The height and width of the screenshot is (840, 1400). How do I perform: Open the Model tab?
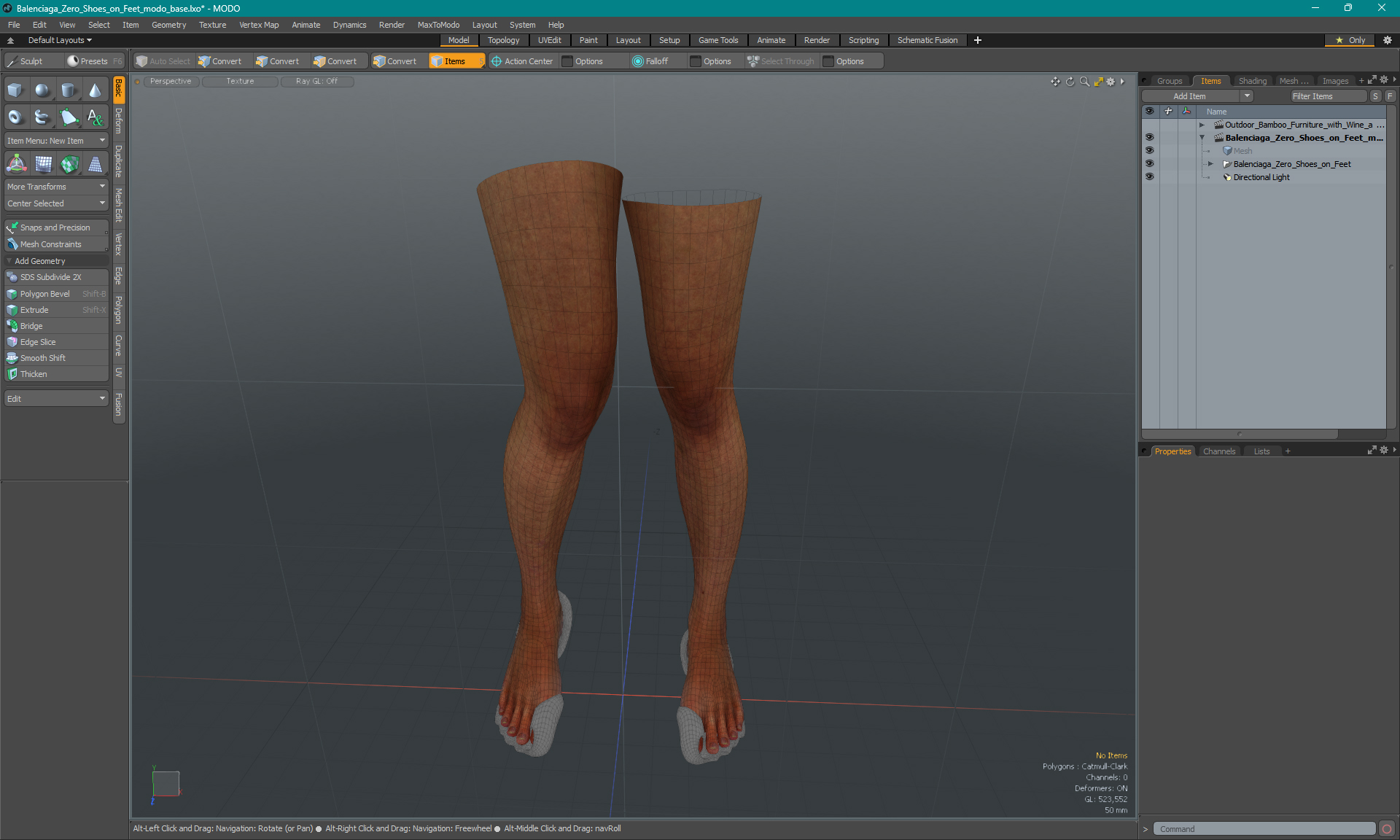click(x=458, y=40)
